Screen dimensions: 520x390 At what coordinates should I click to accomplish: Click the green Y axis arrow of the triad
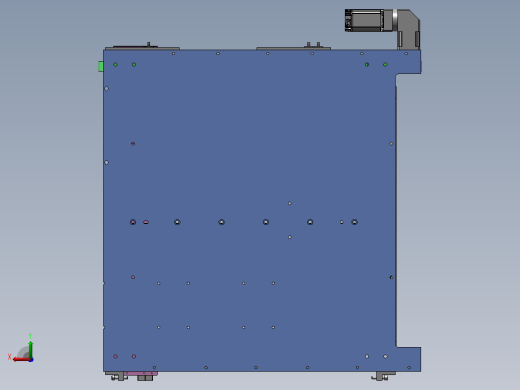pos(30,349)
